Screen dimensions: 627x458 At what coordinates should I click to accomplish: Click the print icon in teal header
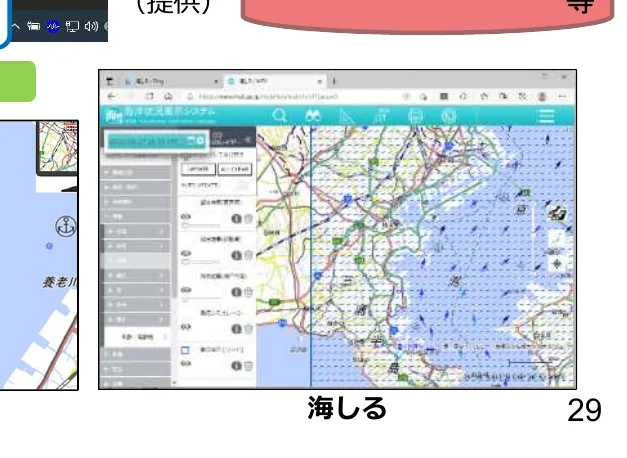pyautogui.click(x=415, y=116)
